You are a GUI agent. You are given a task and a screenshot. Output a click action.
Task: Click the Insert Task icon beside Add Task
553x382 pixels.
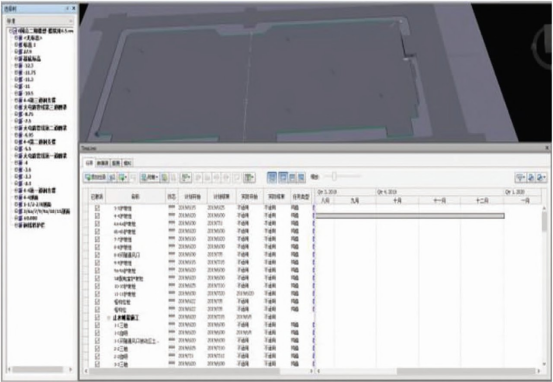(x=112, y=177)
